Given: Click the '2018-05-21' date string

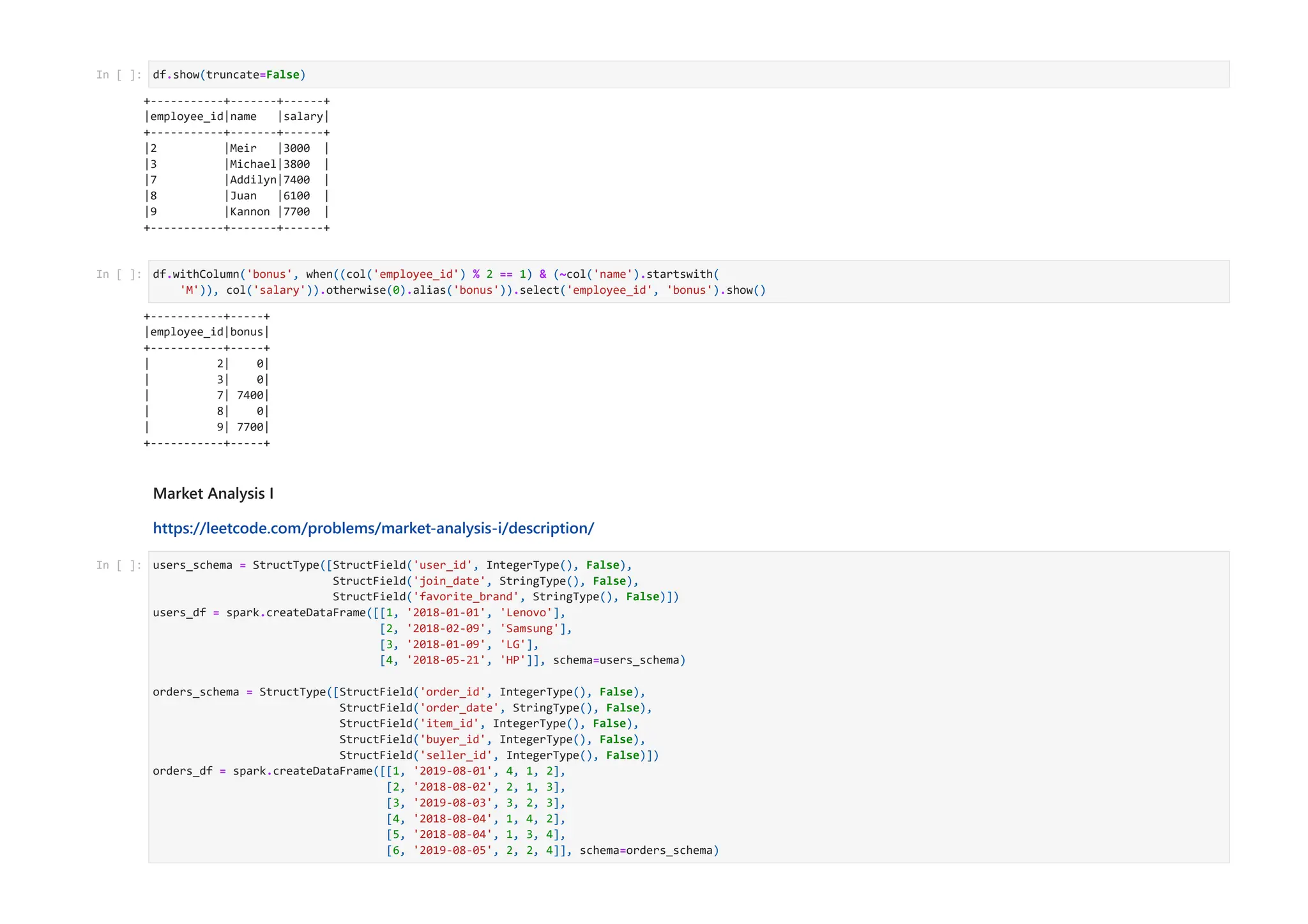Looking at the screenshot, I should pos(446,660).
